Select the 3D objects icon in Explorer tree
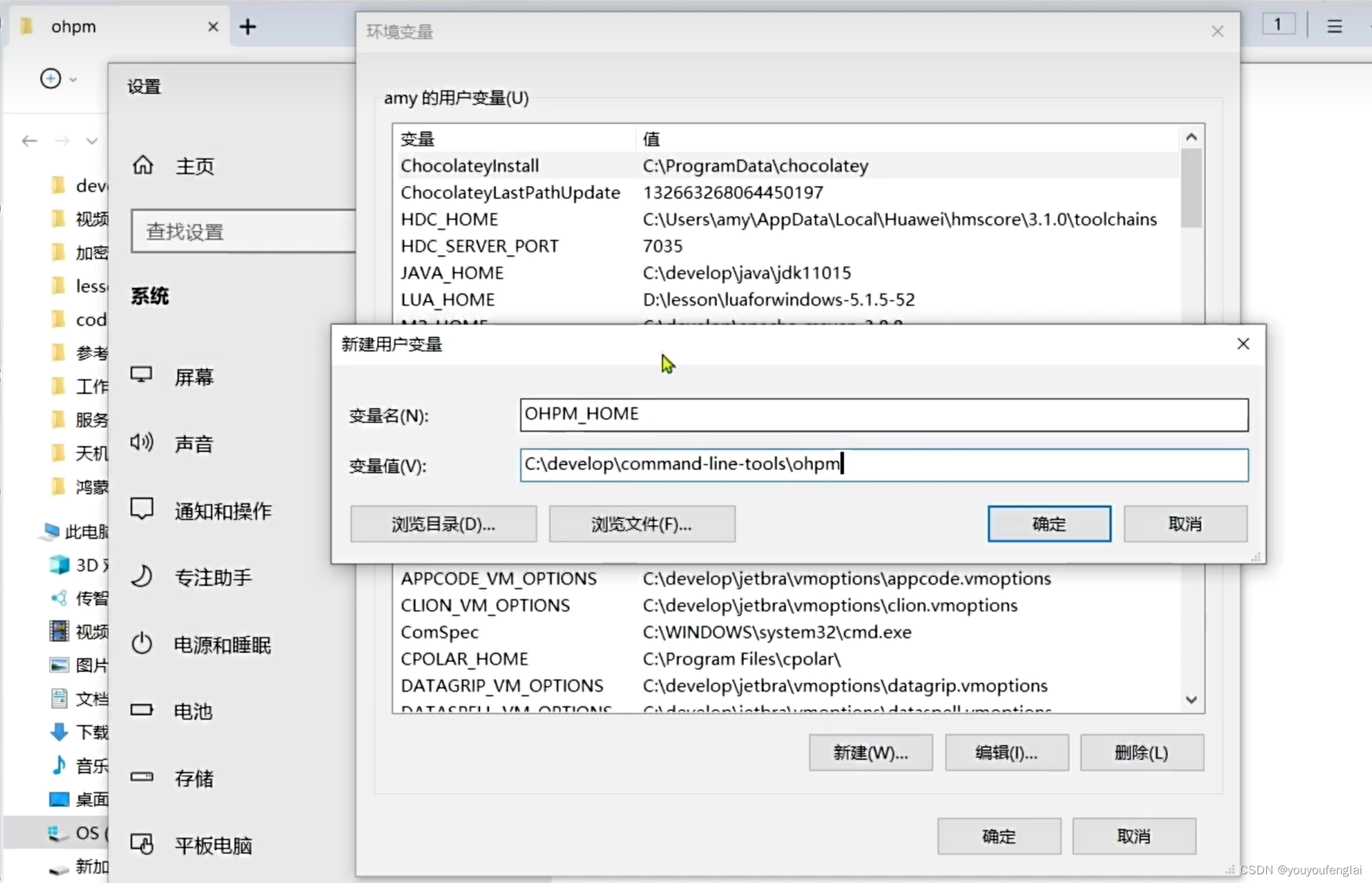Viewport: 1372px width, 883px height. point(59,564)
